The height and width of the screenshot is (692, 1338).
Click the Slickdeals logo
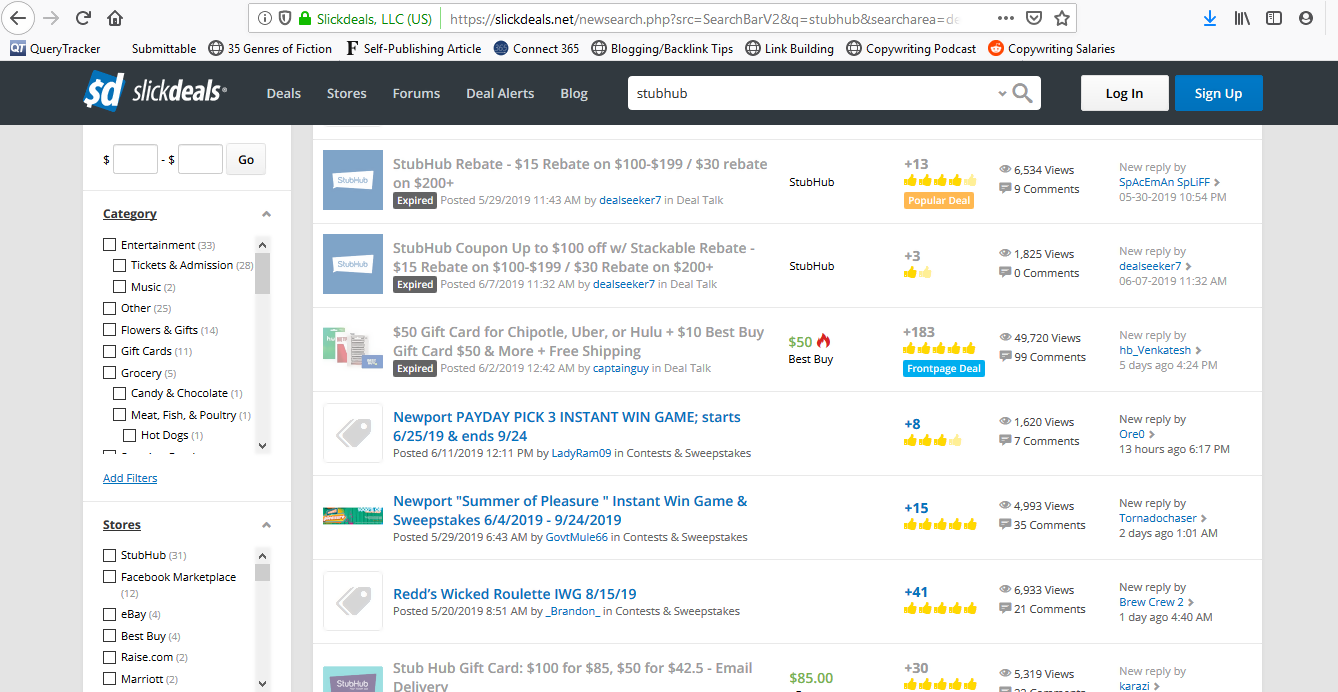[x=155, y=92]
